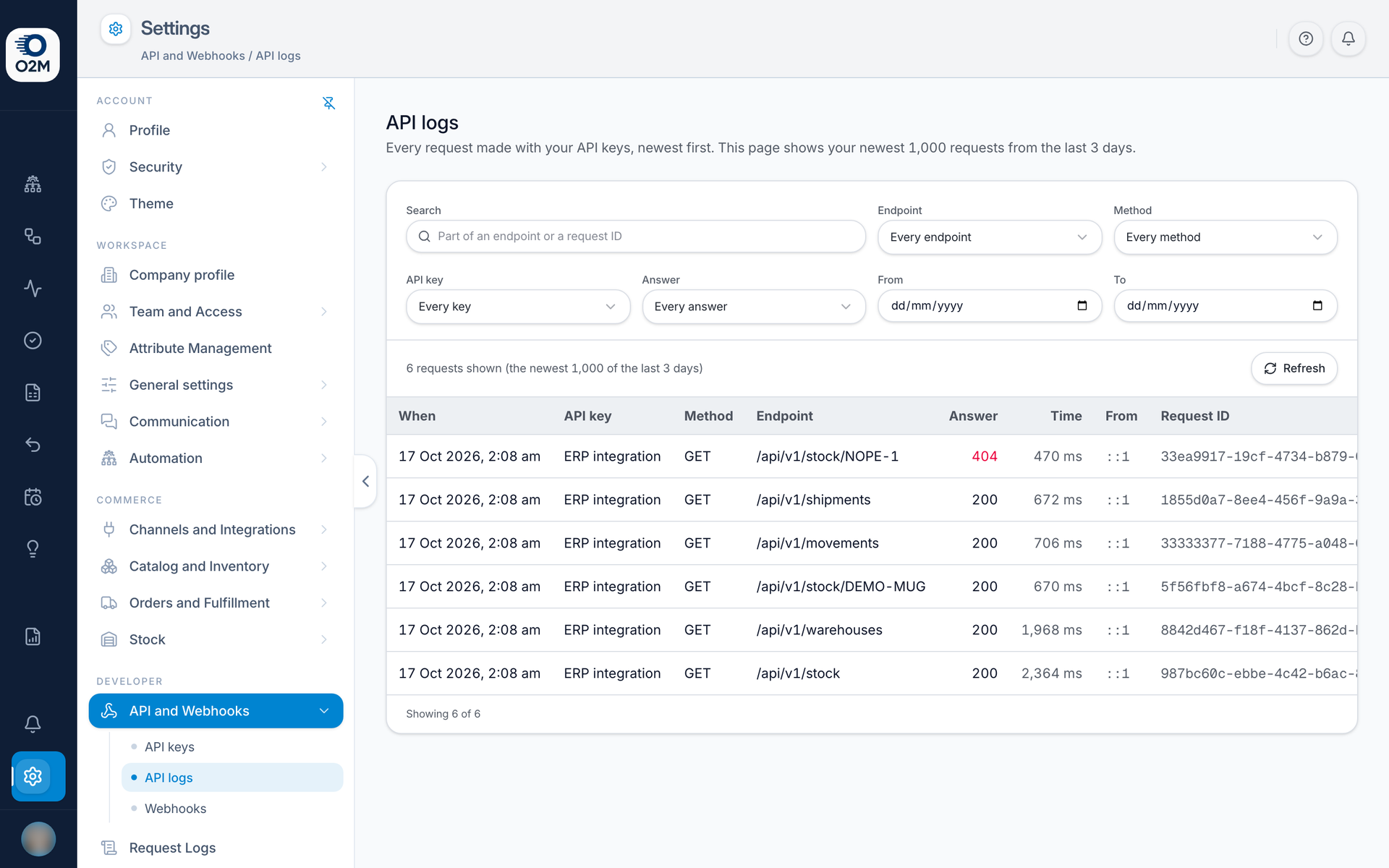Image resolution: width=1389 pixels, height=868 pixels.
Task: Click the Answer column header
Action: 973,416
